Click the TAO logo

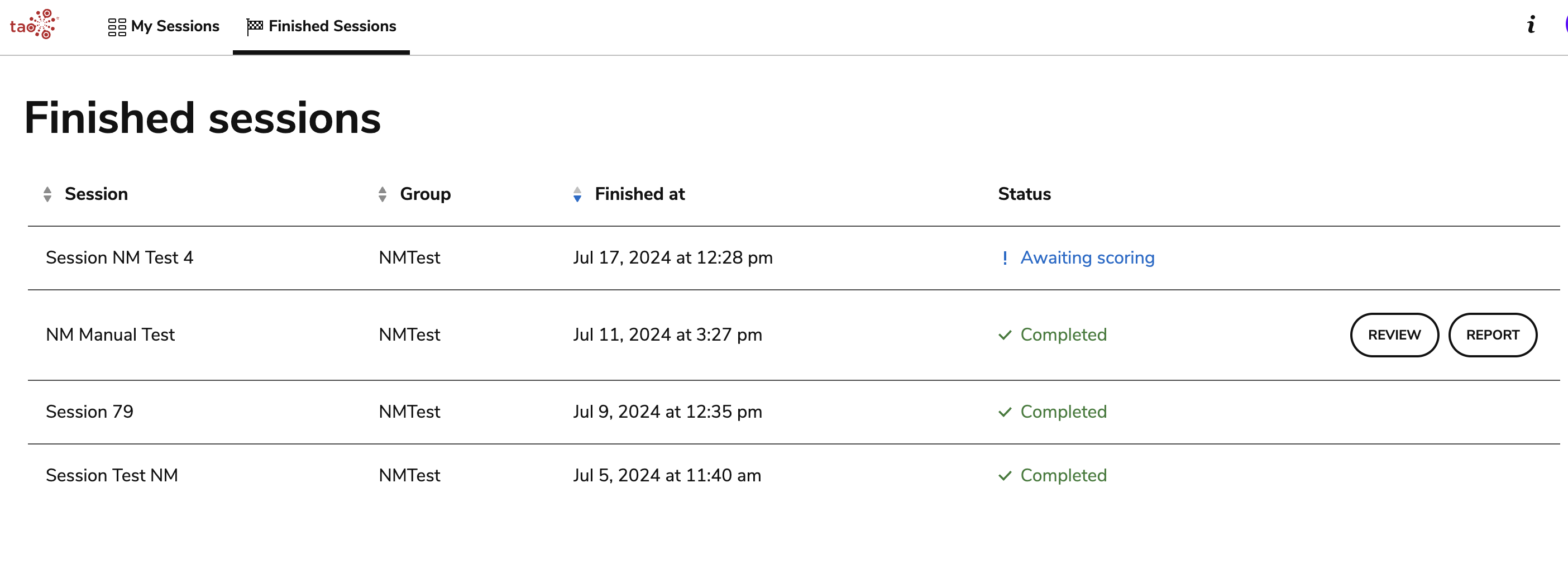(35, 25)
